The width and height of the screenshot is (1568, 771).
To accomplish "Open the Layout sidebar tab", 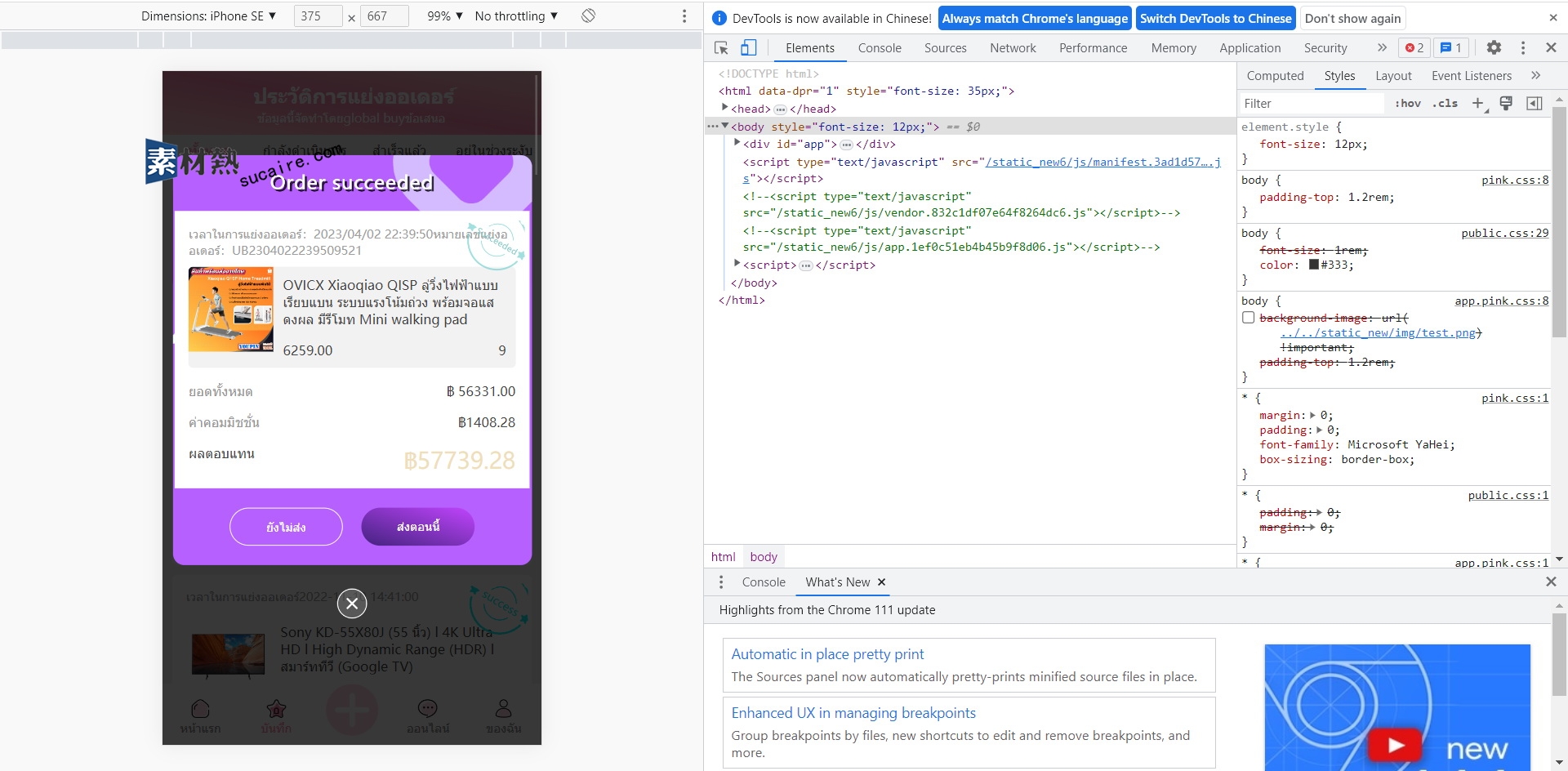I will pos(1393,76).
